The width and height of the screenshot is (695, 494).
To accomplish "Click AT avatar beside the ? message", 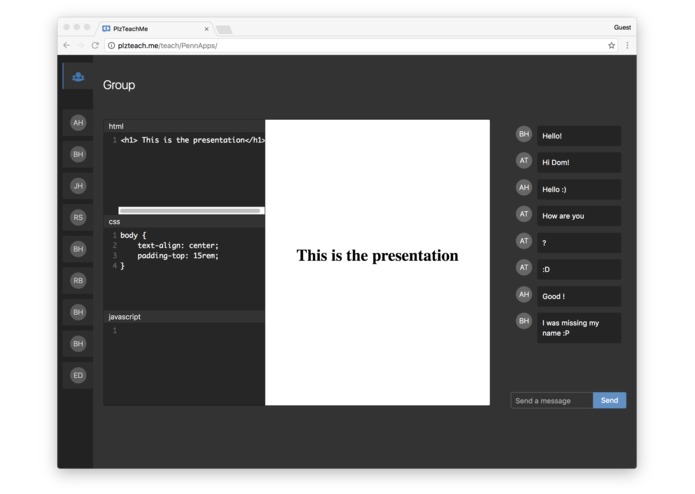I will 524,241.
